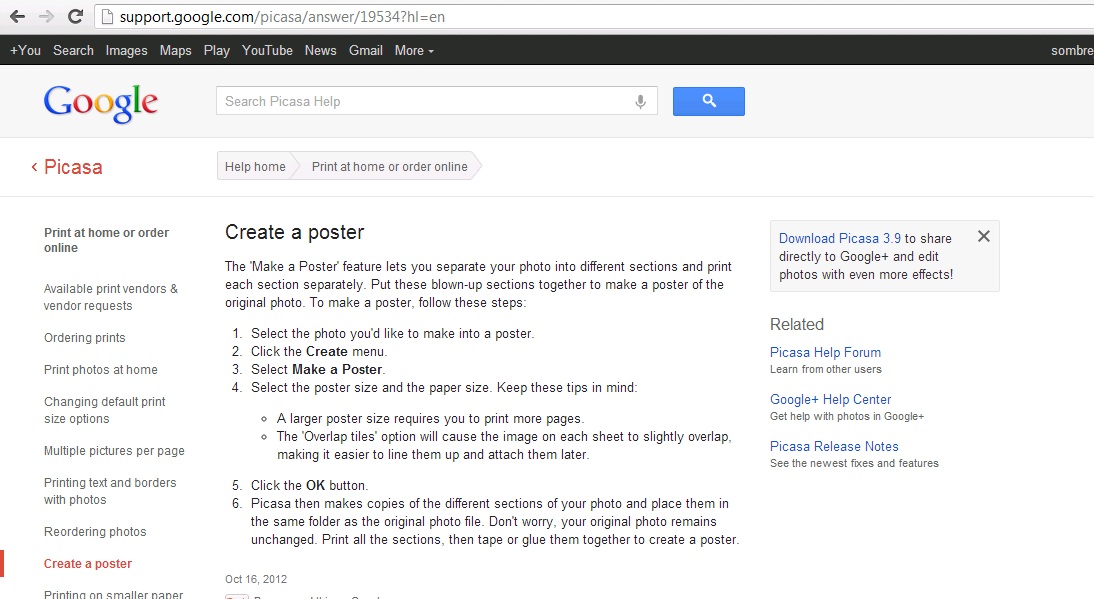The height and width of the screenshot is (599, 1094).
Task: Focus the Search Picasa Help field
Action: pyautogui.click(x=425, y=101)
